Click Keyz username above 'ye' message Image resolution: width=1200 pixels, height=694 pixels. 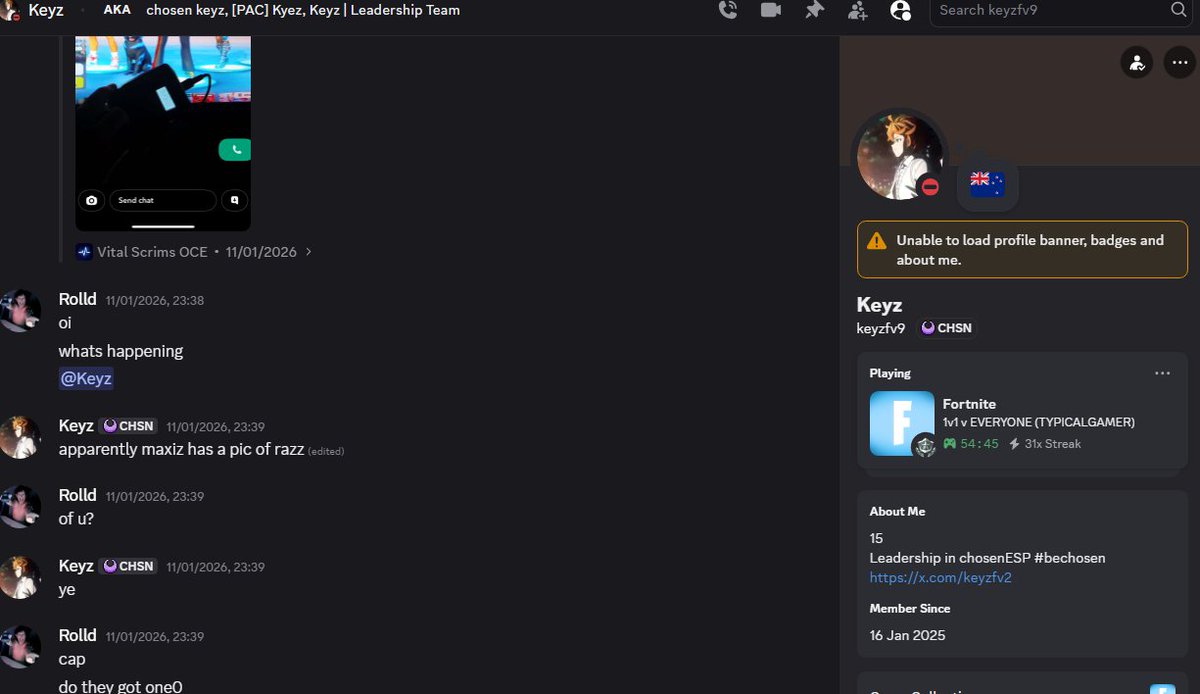click(x=76, y=566)
